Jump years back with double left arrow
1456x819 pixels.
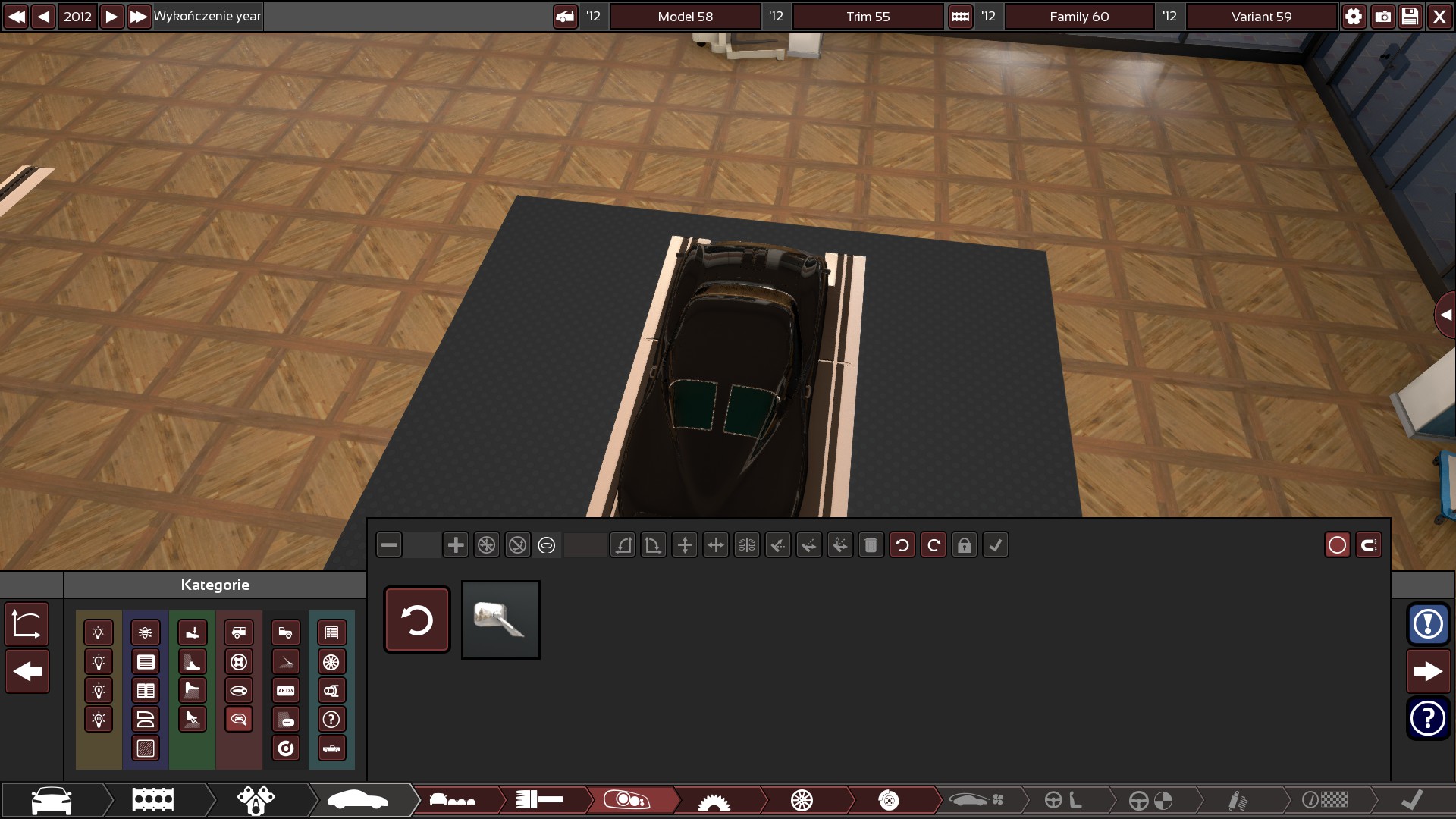click(16, 16)
